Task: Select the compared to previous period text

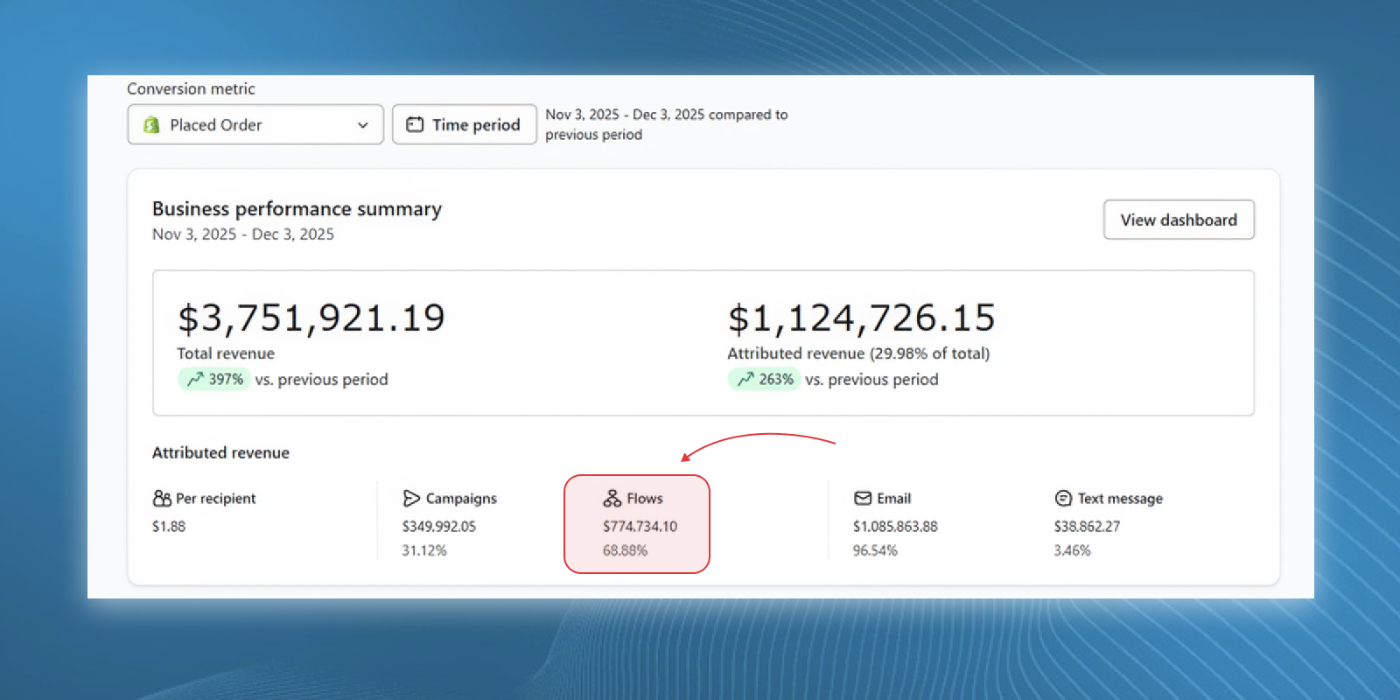Action: pos(666,124)
